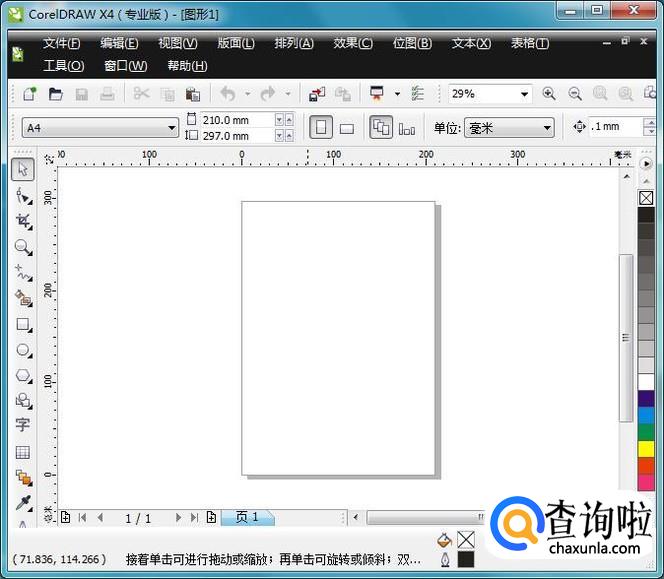The width and height of the screenshot is (664, 579).
Task: Switch page to Landscape orientation
Action: 347,128
